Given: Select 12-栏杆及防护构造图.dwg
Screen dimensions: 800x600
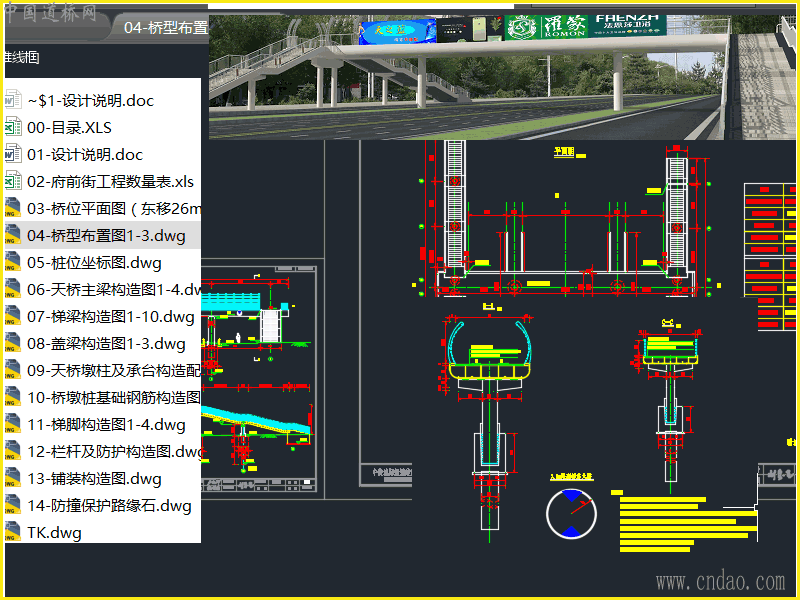Looking at the screenshot, I should (x=114, y=452).
